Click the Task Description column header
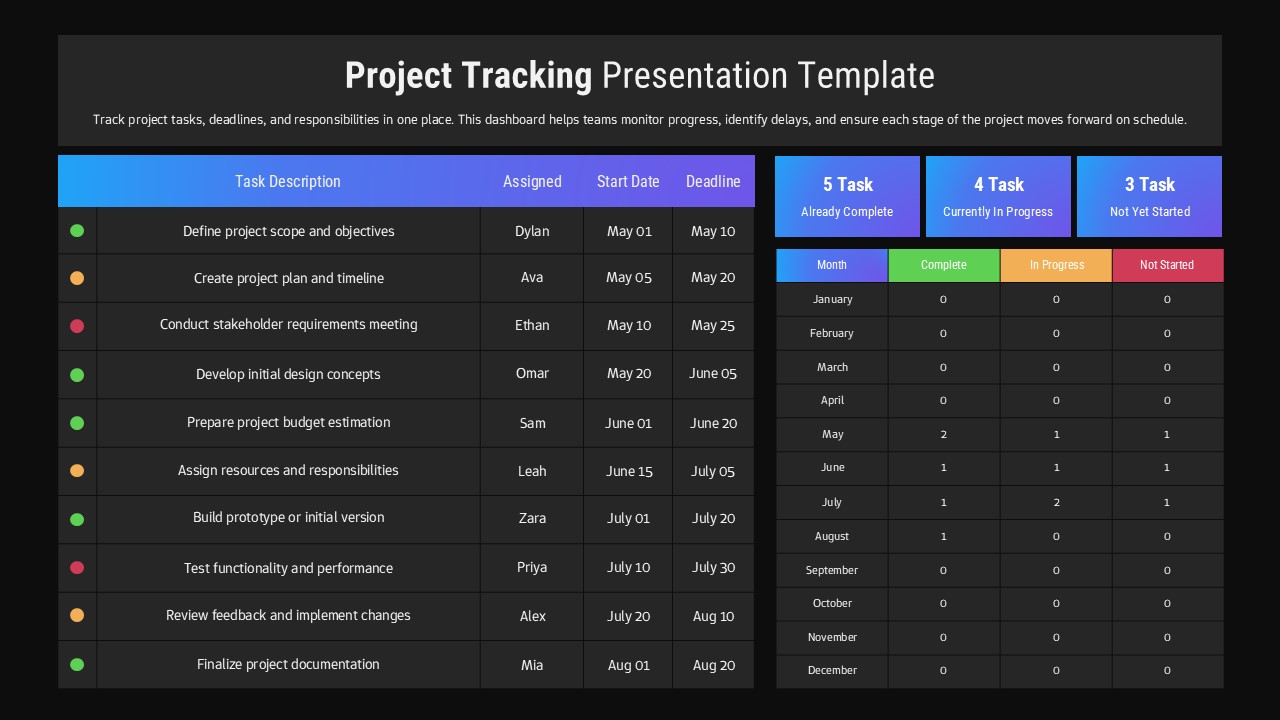 pos(288,181)
